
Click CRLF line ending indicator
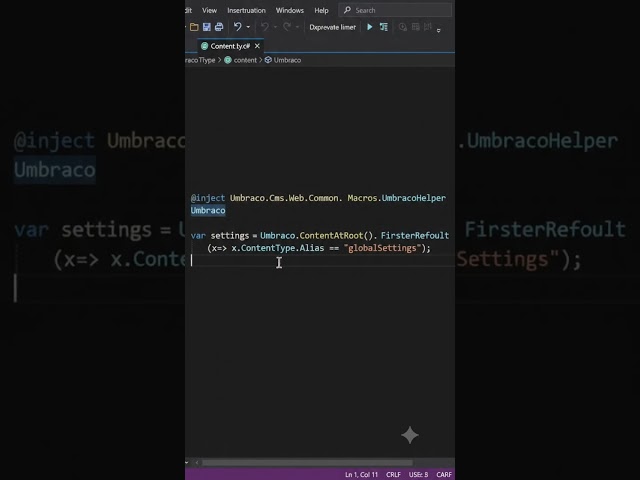[x=393, y=475]
